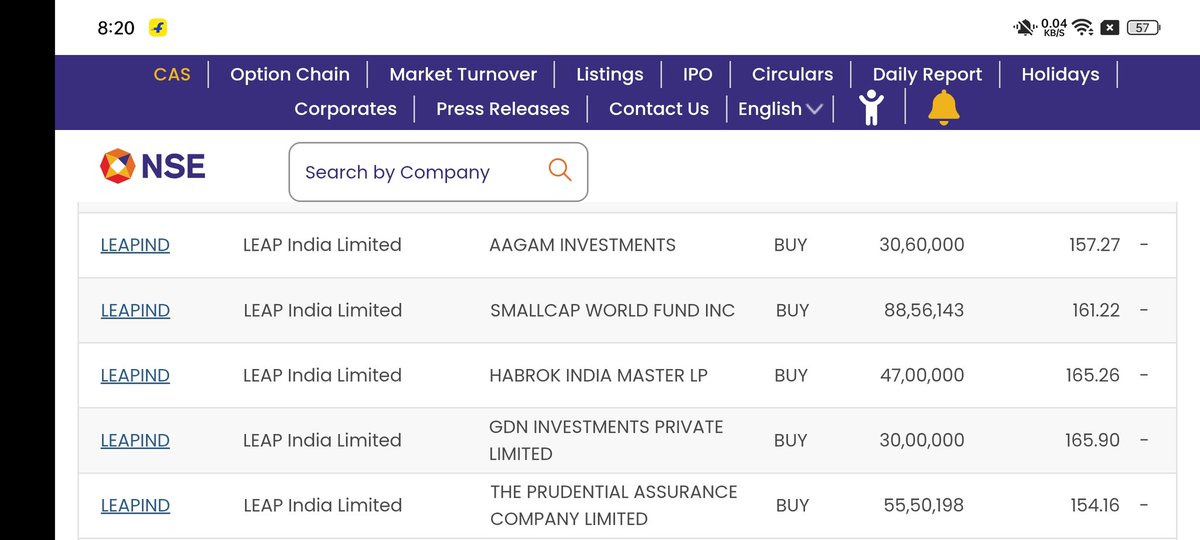Tap the Flipkart notification icon in status bar
This screenshot has width=1200, height=540.
pos(158,28)
